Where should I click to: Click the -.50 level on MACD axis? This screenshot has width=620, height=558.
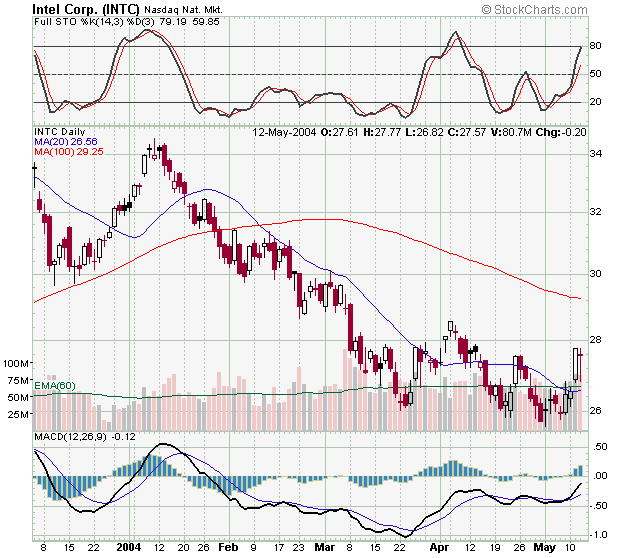(598, 505)
